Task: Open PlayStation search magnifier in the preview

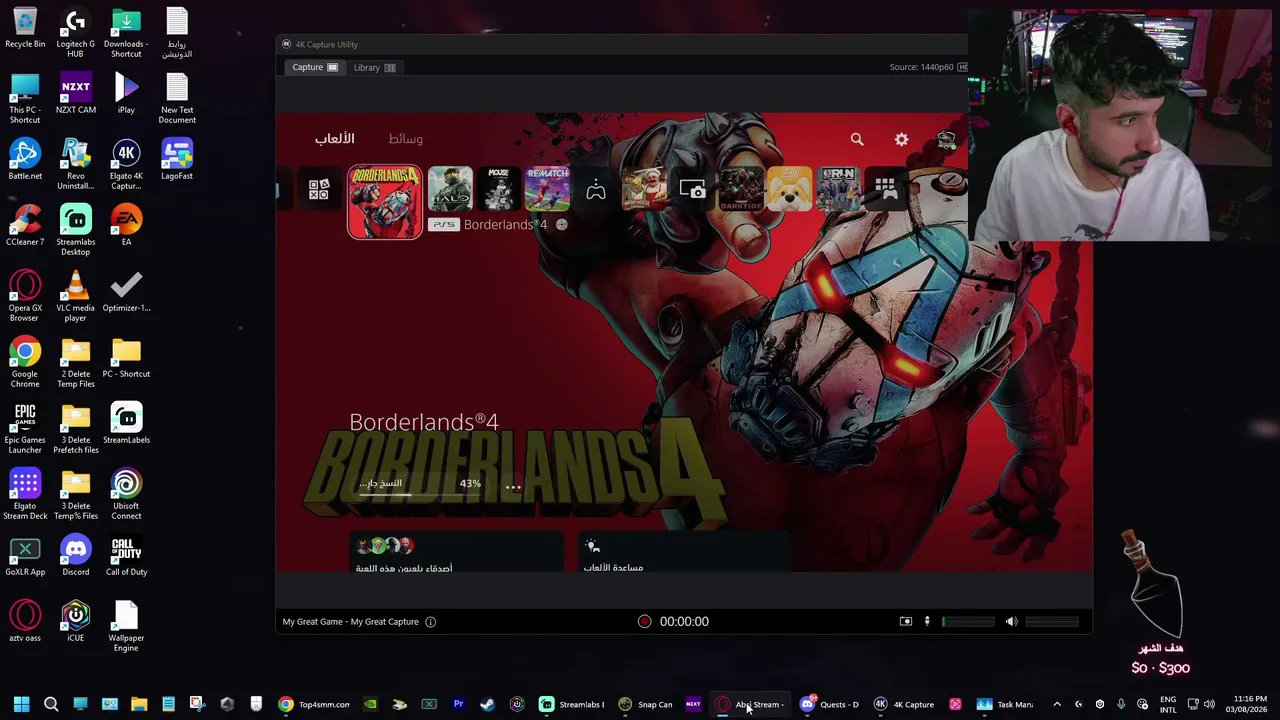Action: pyautogui.click(x=857, y=140)
